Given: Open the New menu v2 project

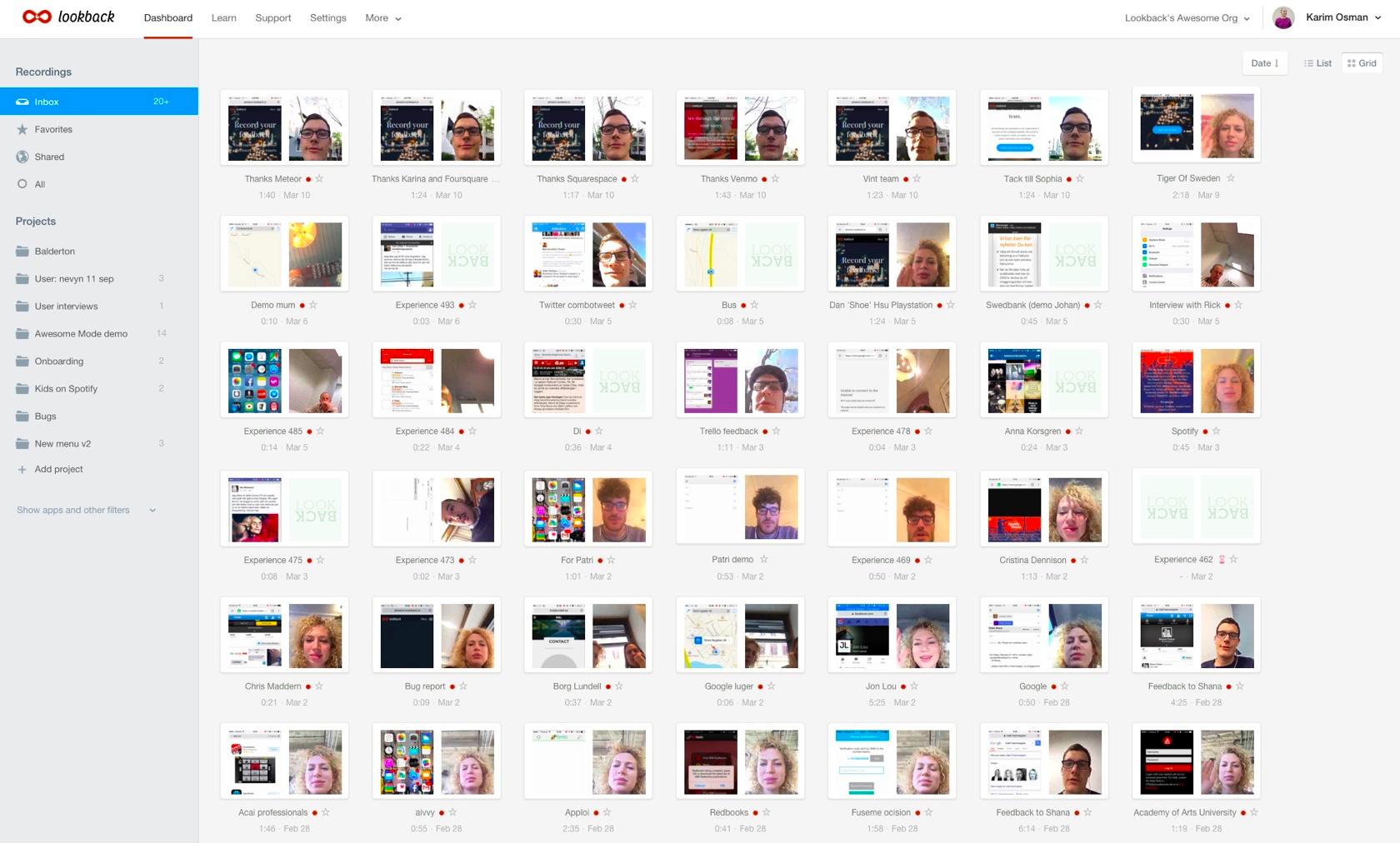Looking at the screenshot, I should pyautogui.click(x=99, y=444).
